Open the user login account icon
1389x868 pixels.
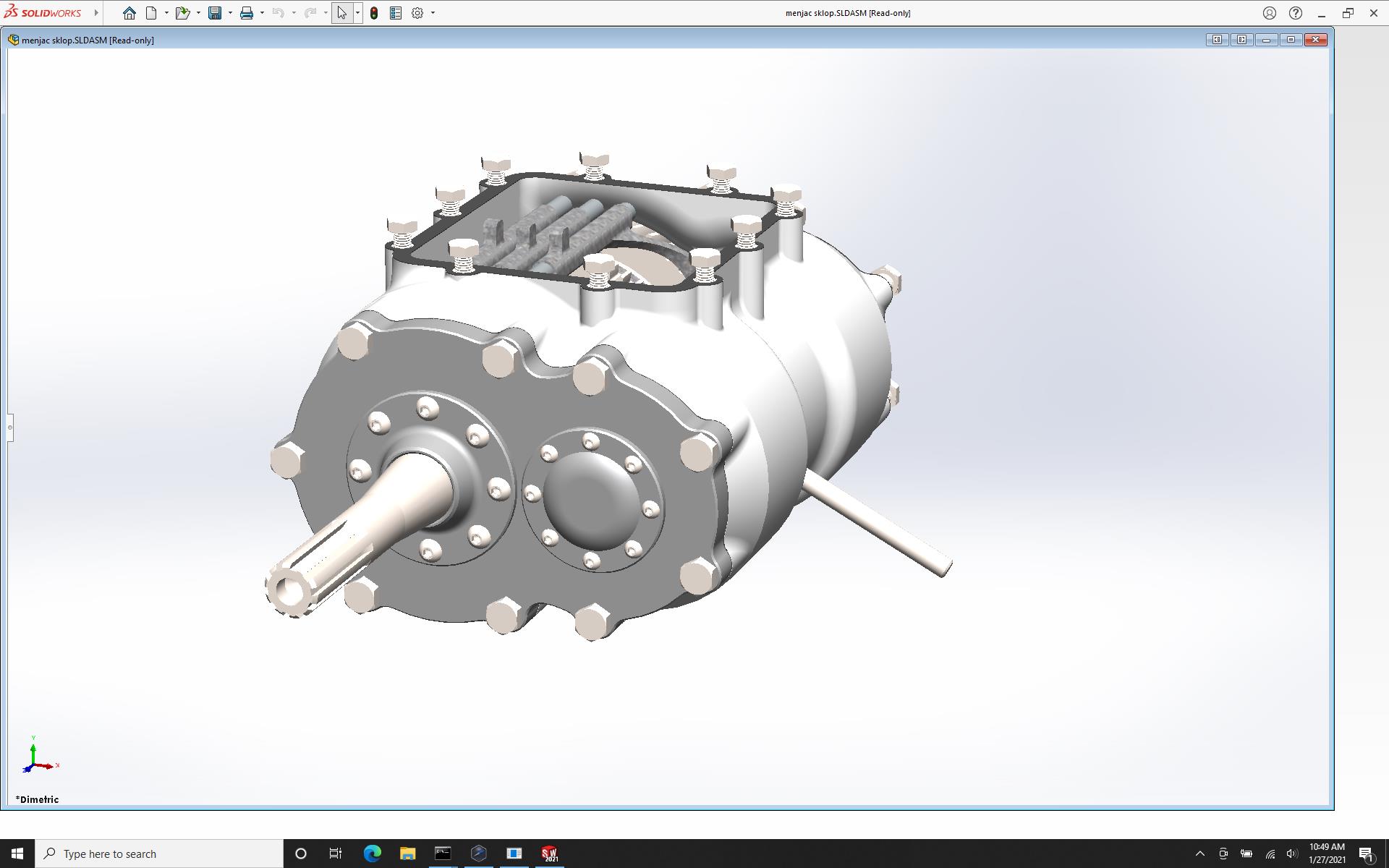[x=1270, y=13]
